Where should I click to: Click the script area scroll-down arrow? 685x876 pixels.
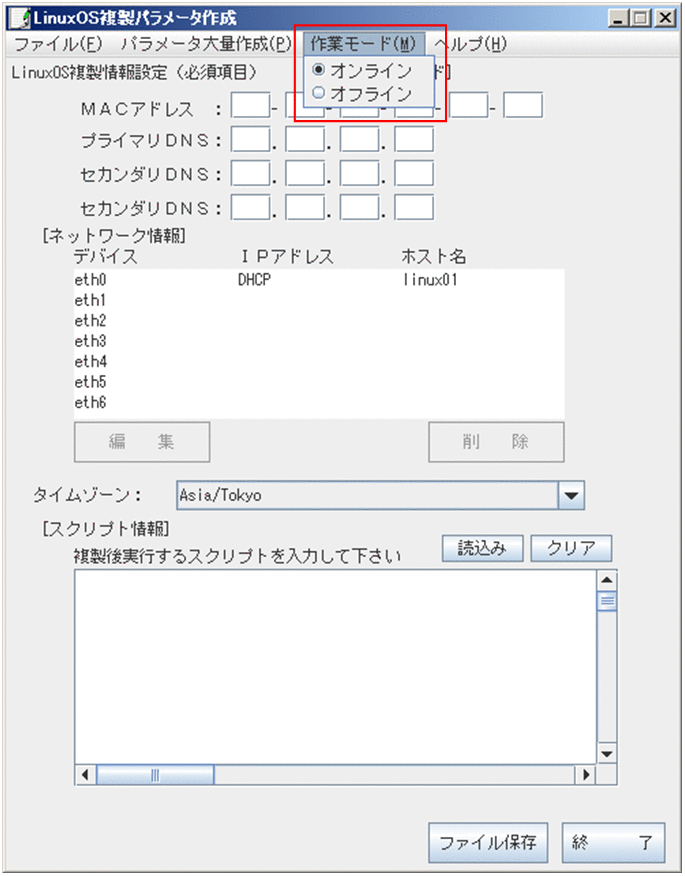(x=607, y=754)
